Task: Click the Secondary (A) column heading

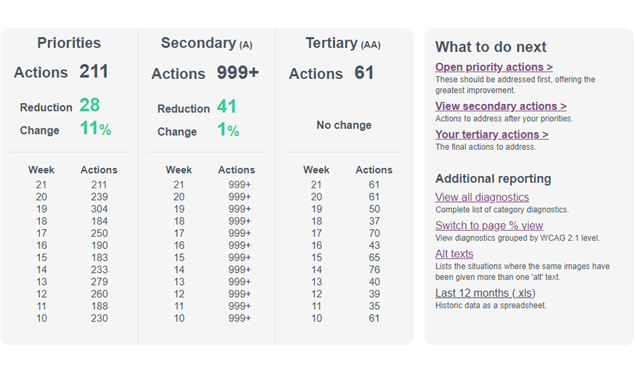Action: tap(207, 43)
